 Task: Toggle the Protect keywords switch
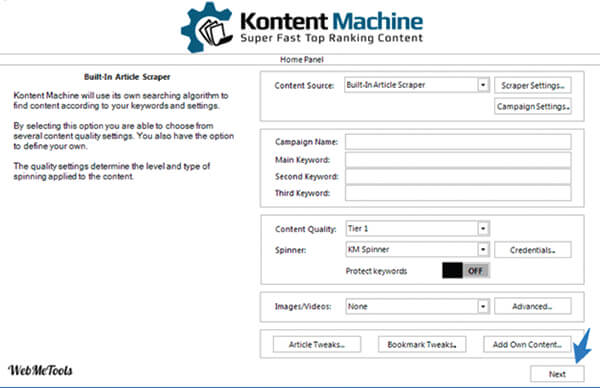tap(465, 271)
